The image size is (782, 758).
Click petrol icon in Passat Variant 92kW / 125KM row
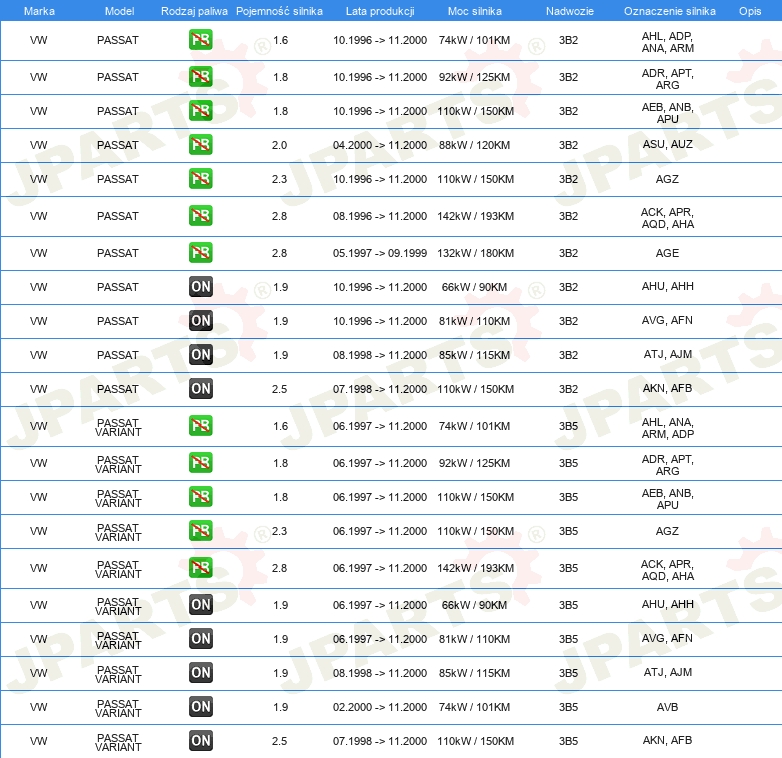point(200,462)
